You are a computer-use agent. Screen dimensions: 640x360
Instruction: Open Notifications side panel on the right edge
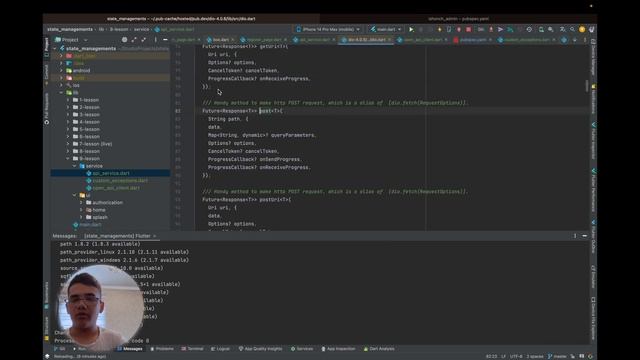(593, 99)
